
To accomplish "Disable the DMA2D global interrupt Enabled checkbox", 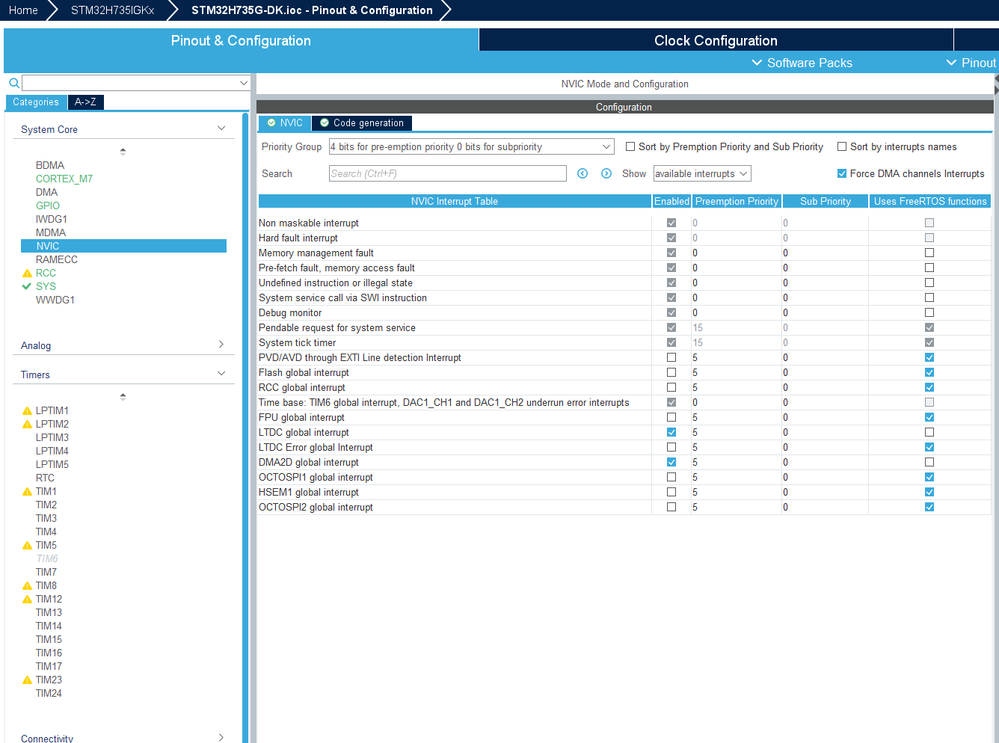I will click(x=672, y=462).
